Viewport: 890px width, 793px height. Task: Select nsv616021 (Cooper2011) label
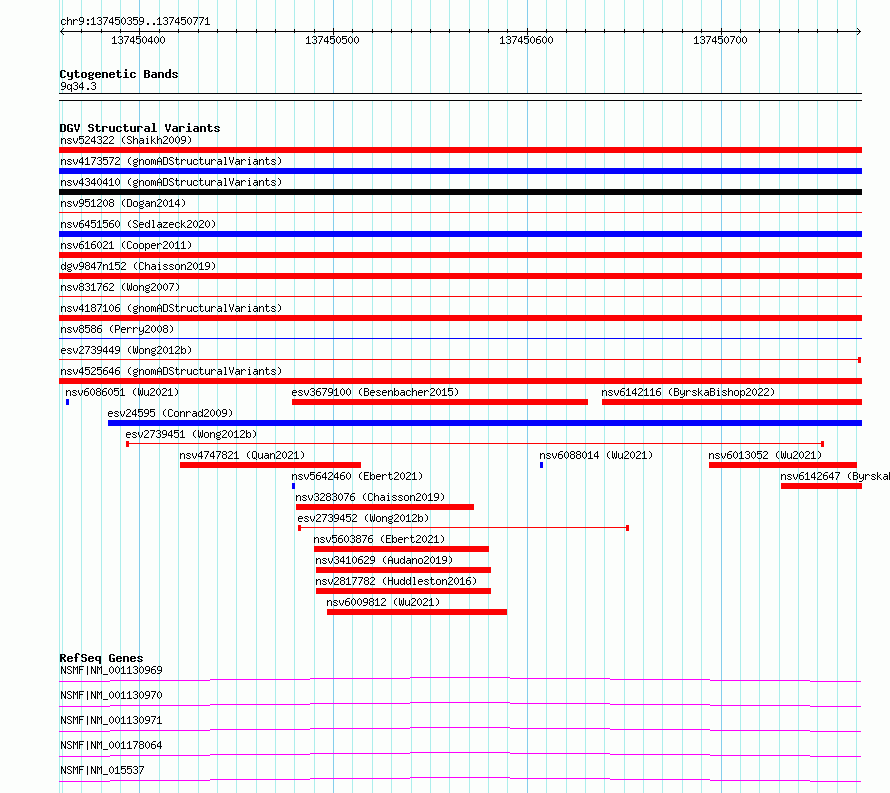coord(126,245)
